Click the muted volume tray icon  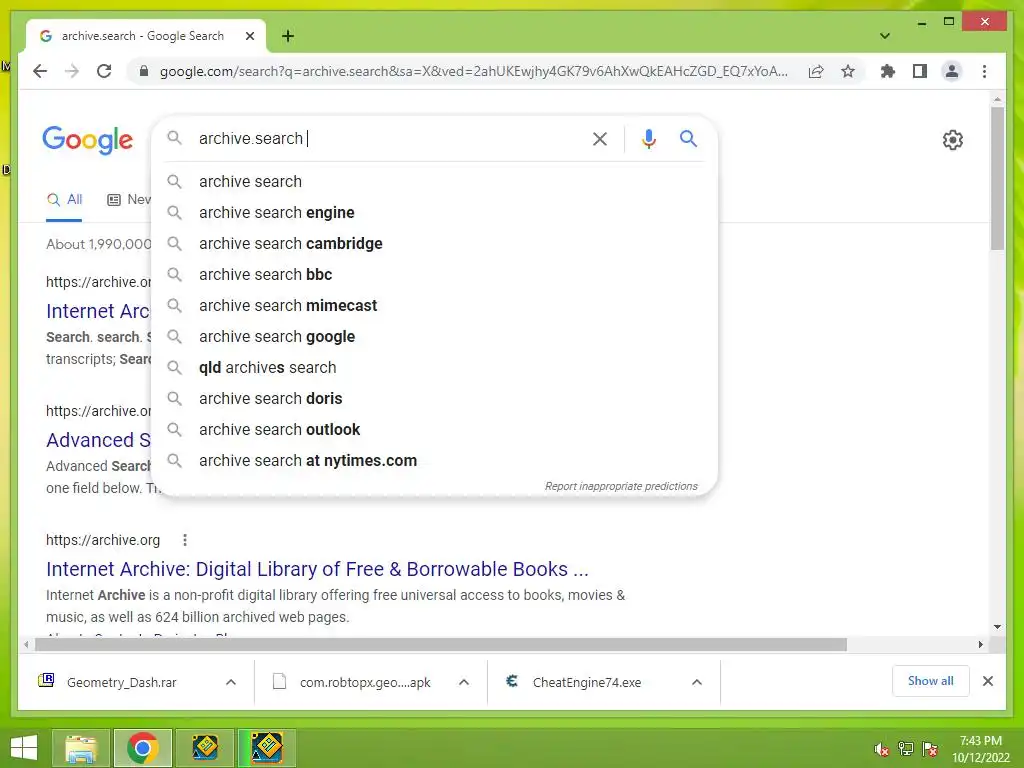click(881, 749)
